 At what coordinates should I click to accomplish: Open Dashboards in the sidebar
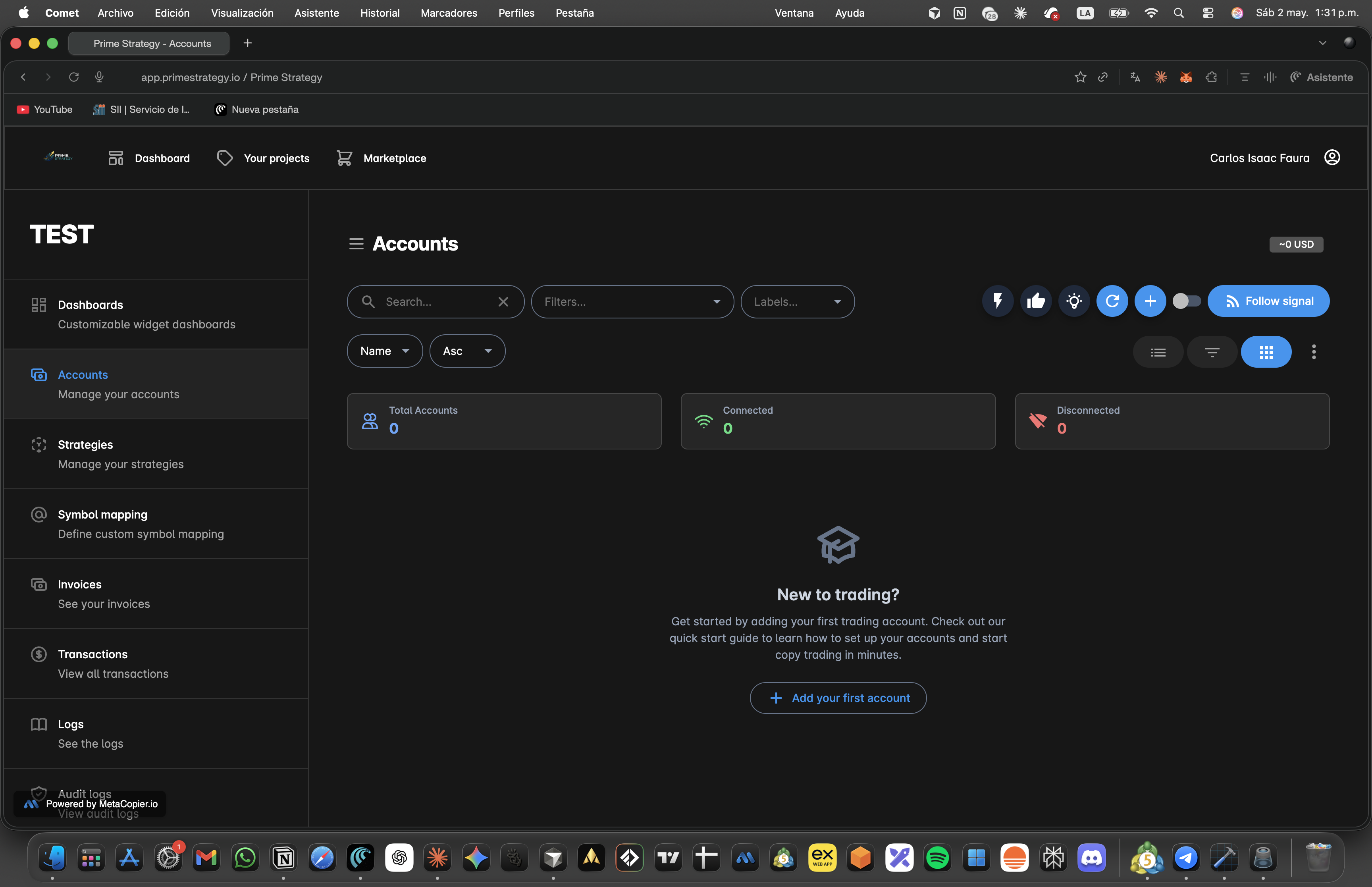click(156, 314)
